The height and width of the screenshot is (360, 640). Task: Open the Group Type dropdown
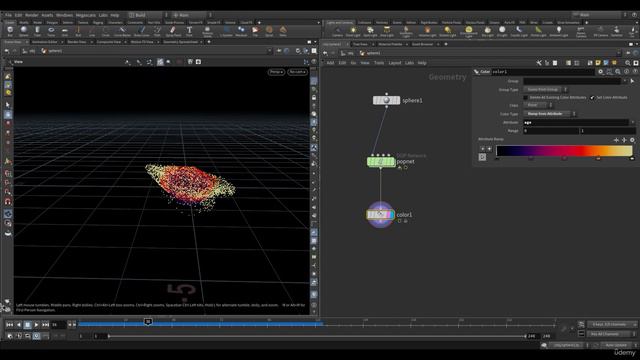click(545, 89)
